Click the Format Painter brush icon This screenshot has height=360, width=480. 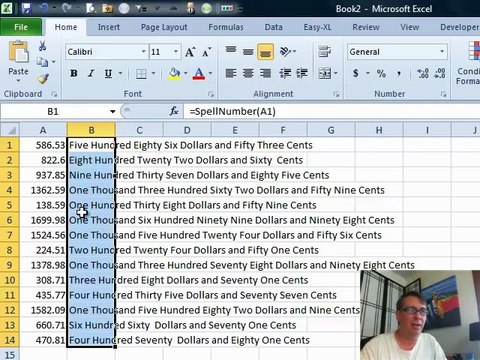click(x=43, y=79)
